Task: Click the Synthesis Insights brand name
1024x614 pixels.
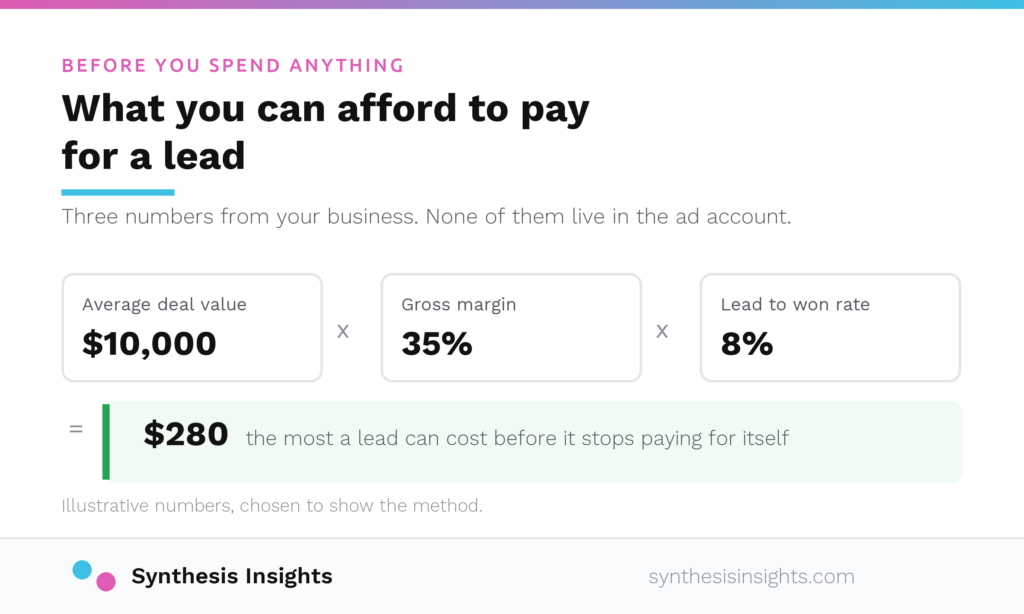Action: coord(232,576)
